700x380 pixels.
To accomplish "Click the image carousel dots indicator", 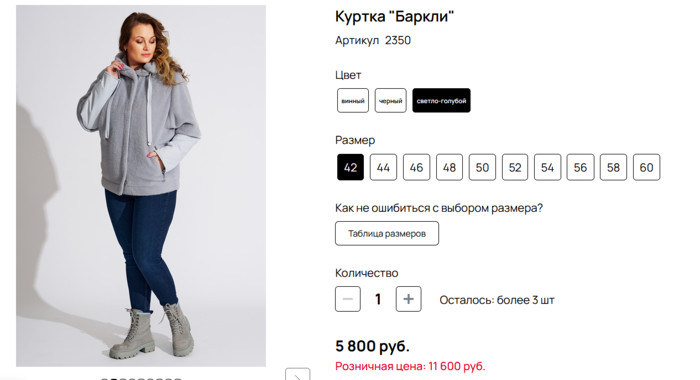I will (141, 379).
